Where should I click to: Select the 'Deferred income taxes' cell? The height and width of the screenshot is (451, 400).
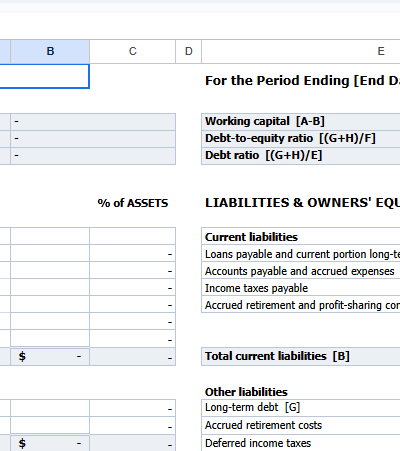(301, 443)
